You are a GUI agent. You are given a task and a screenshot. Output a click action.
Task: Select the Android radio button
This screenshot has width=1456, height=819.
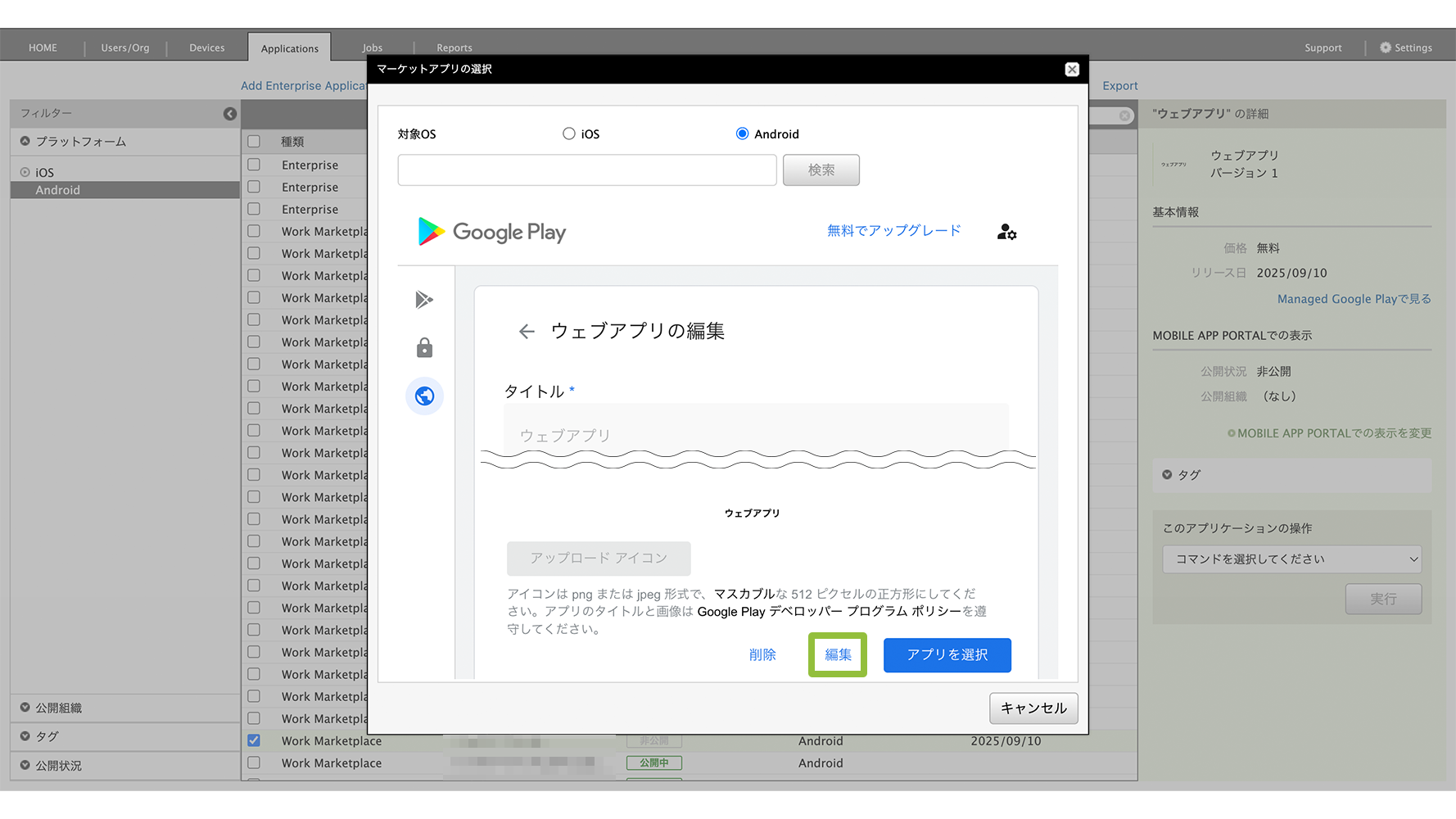pos(742,133)
